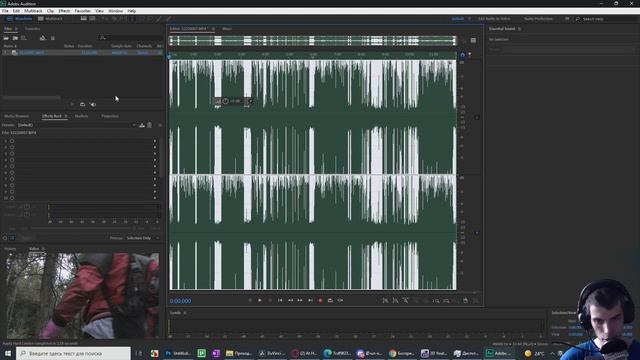Open the Clip menu
This screenshot has width=640, height=360.
50,11
